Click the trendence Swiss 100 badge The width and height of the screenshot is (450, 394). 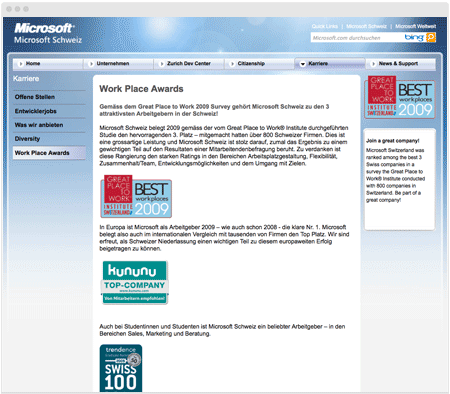point(121,368)
